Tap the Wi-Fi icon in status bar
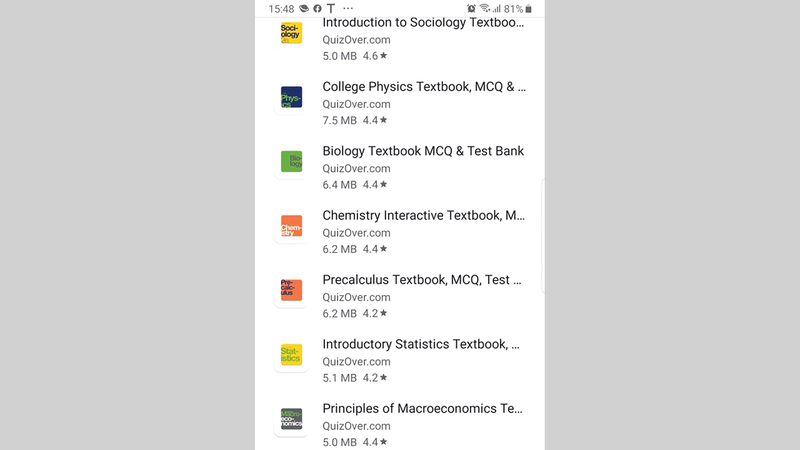Viewport: 800px width, 450px height. point(485,9)
